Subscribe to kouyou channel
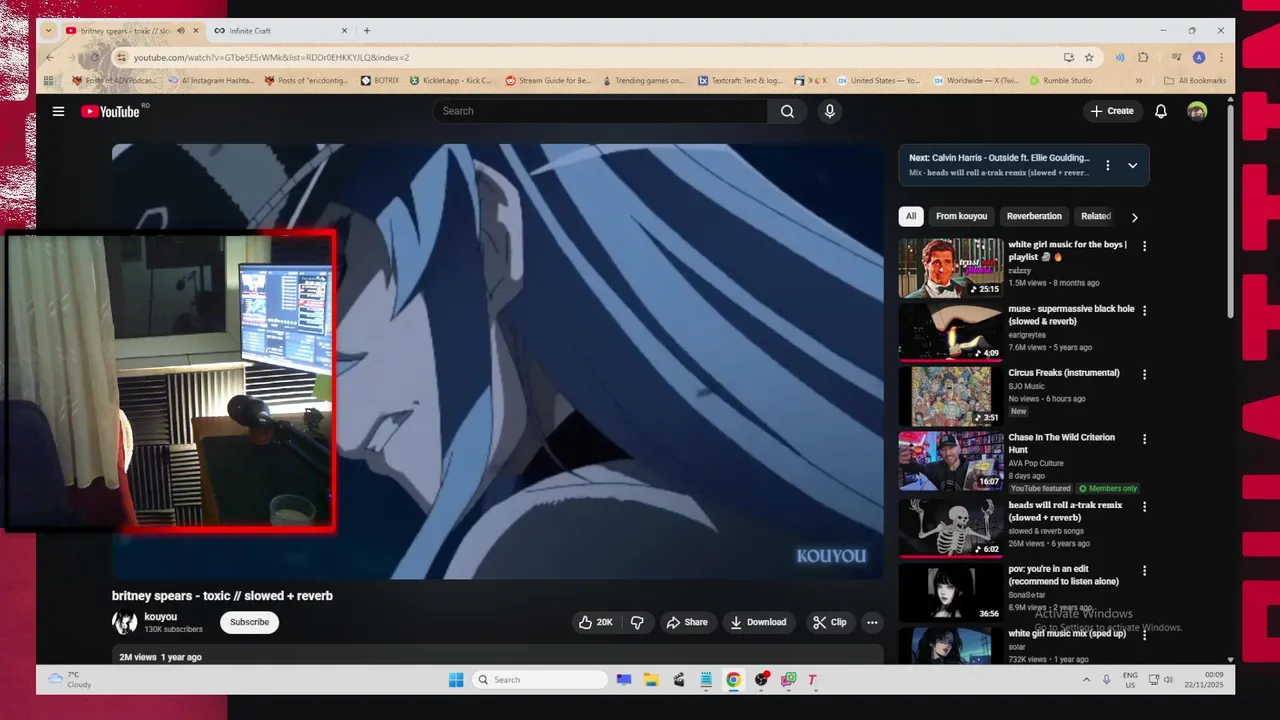1280x720 pixels. point(249,622)
